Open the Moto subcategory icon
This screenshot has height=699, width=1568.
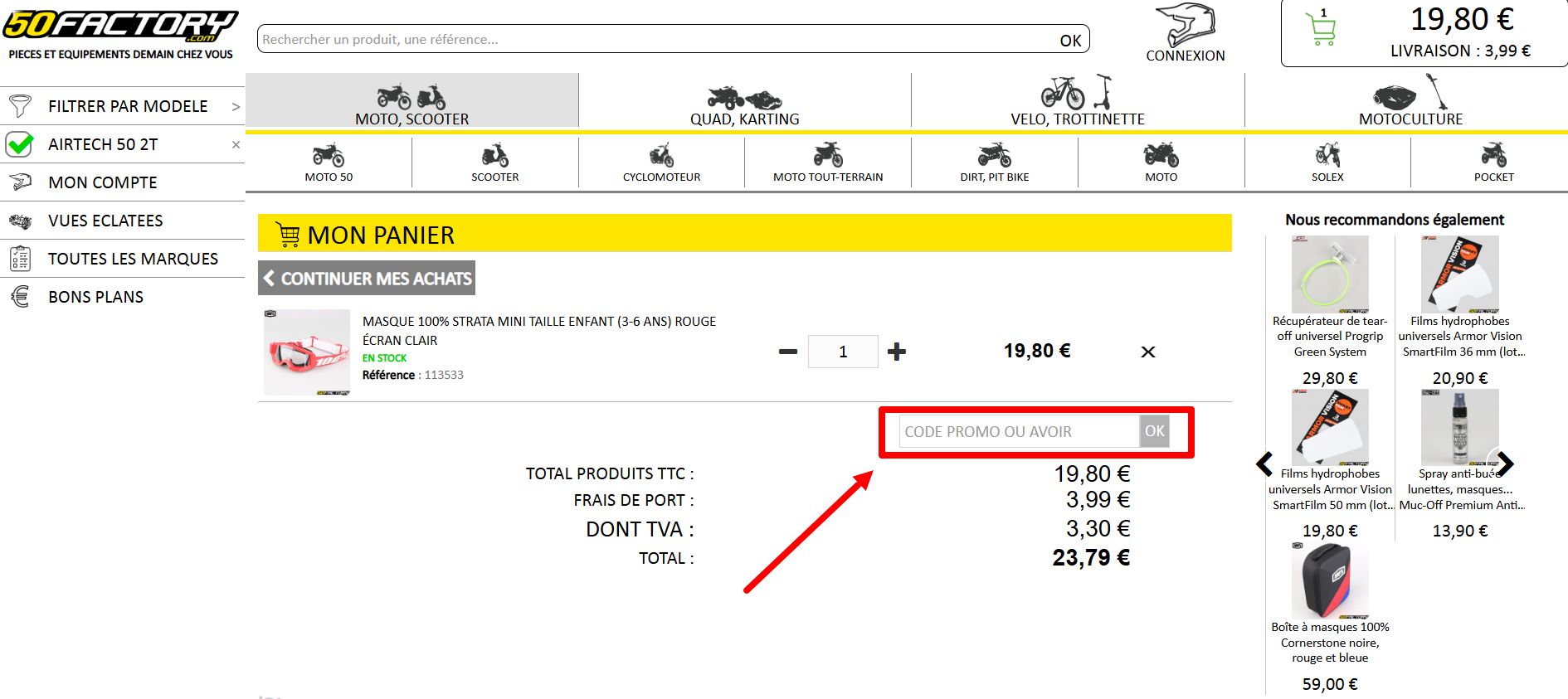pos(1161,155)
